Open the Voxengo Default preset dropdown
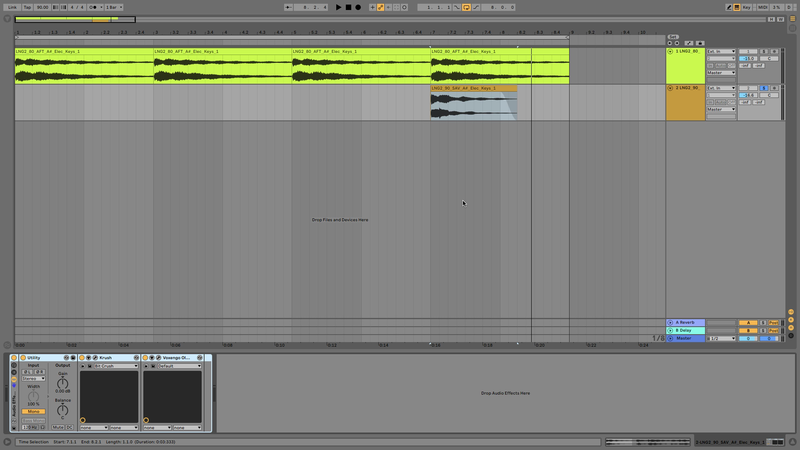Viewport: 800px width, 450px height. click(179, 366)
